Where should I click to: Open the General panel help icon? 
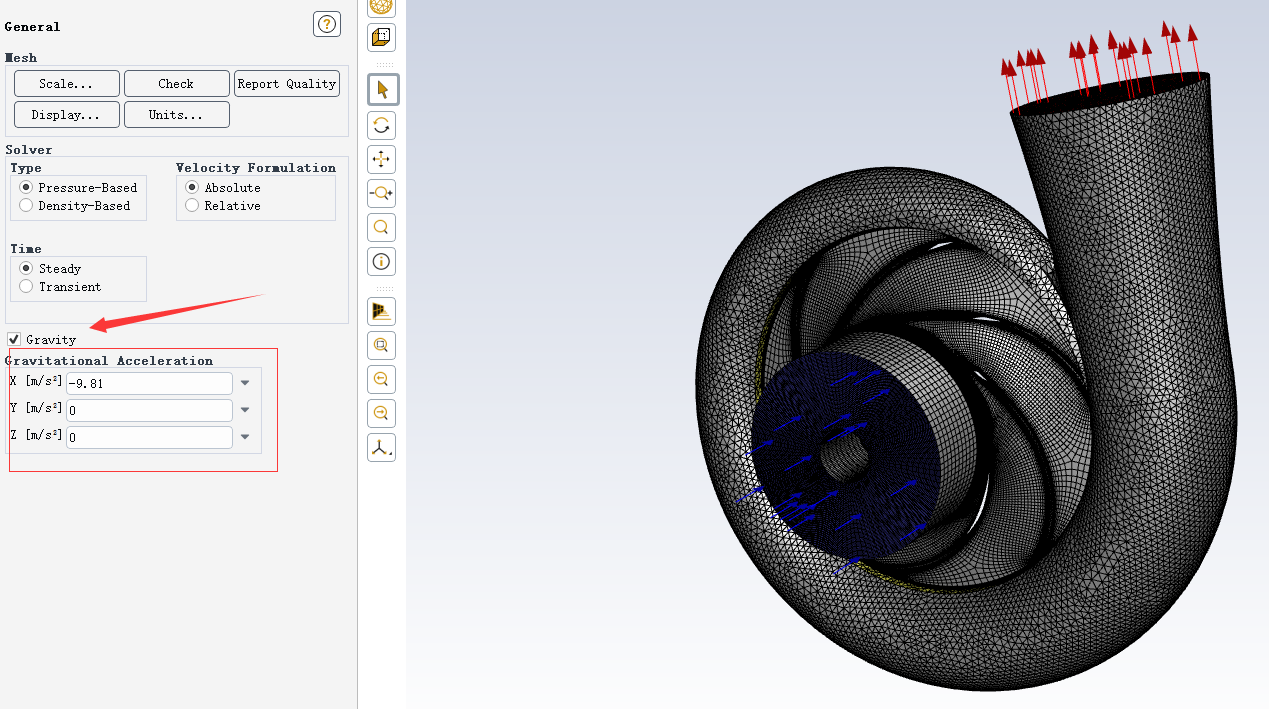(x=327, y=25)
